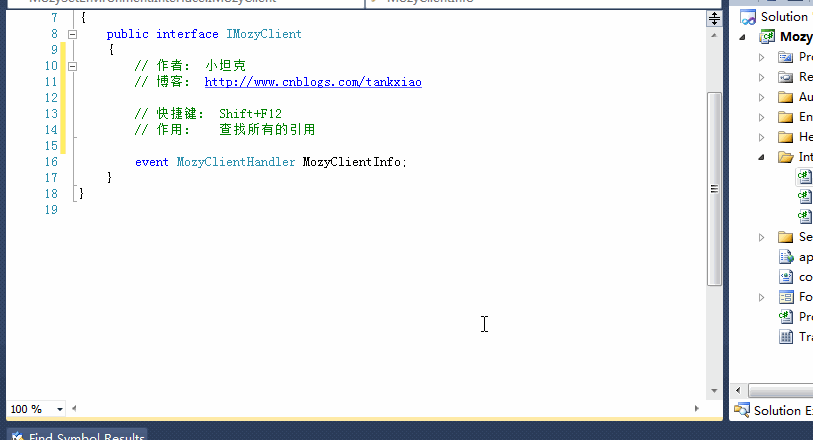Switch to the Find Symbol Results tab
This screenshot has width=813, height=440.
coord(79,435)
